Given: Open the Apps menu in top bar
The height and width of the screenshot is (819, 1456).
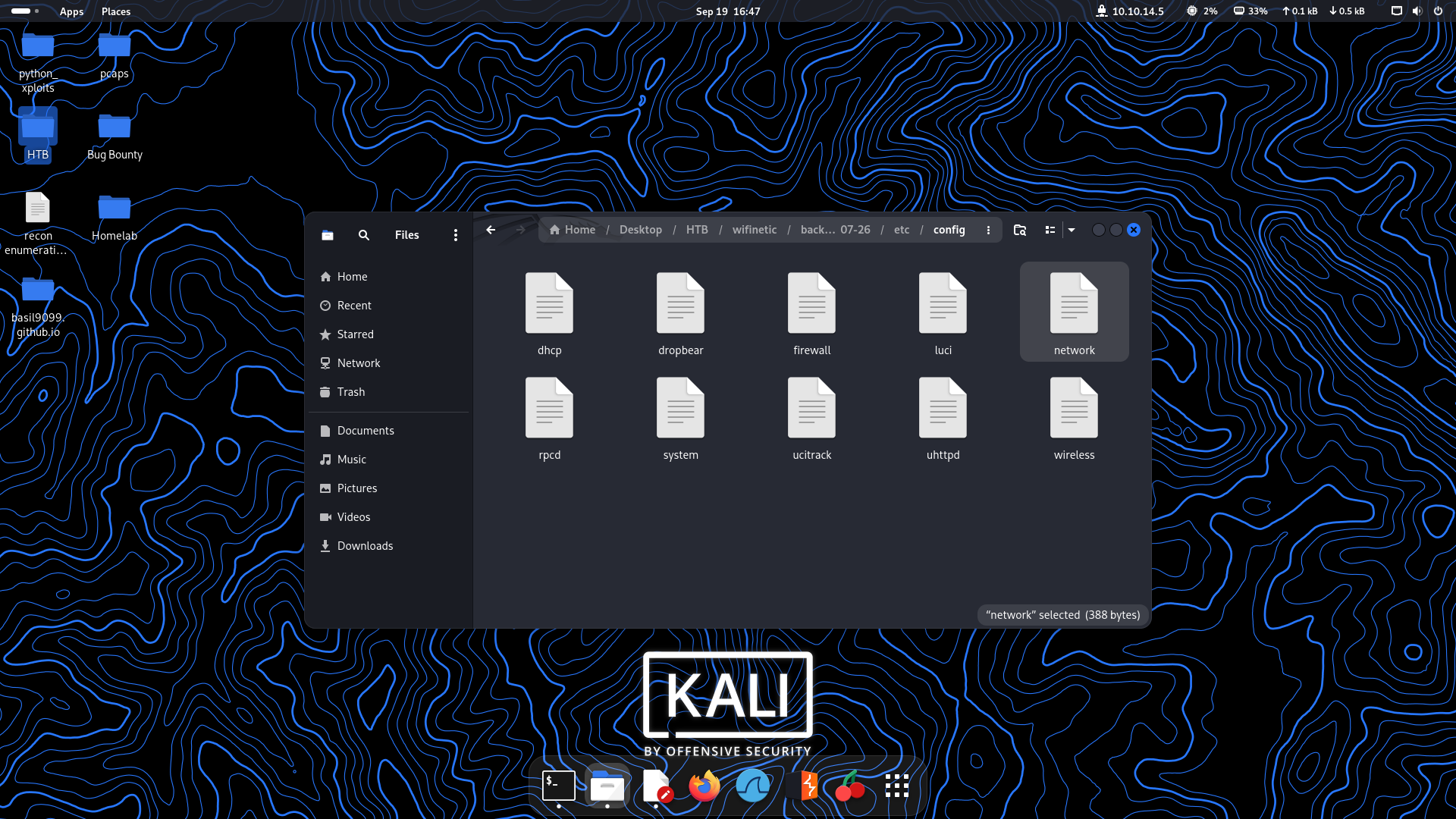Looking at the screenshot, I should click(x=71, y=11).
